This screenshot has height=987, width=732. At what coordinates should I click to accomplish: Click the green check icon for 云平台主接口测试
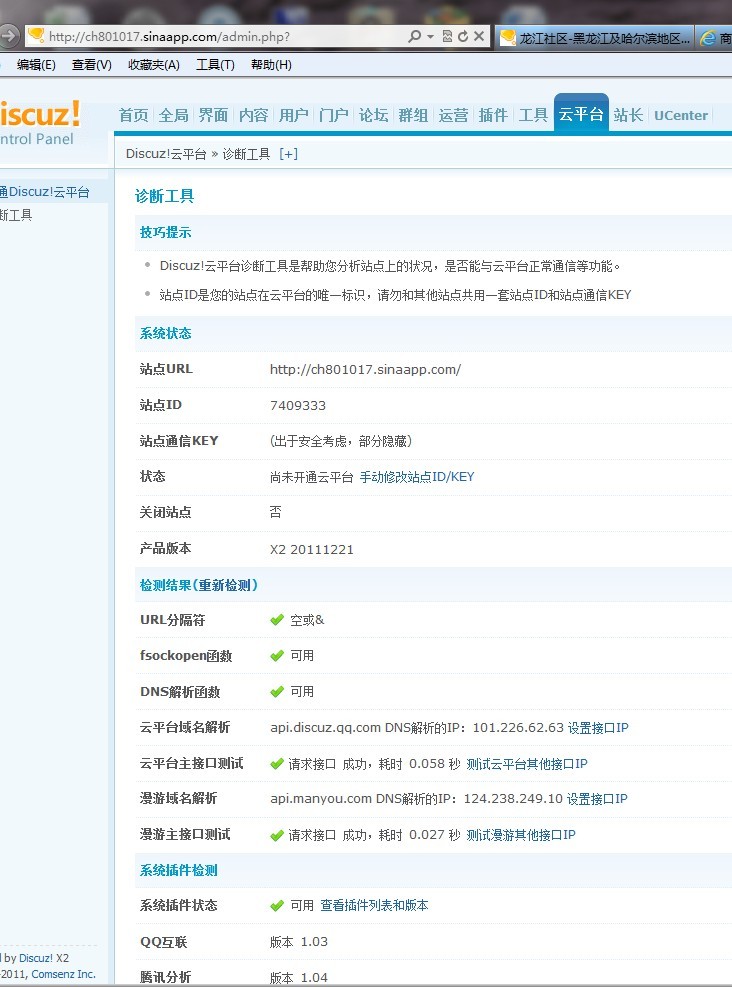coord(277,764)
